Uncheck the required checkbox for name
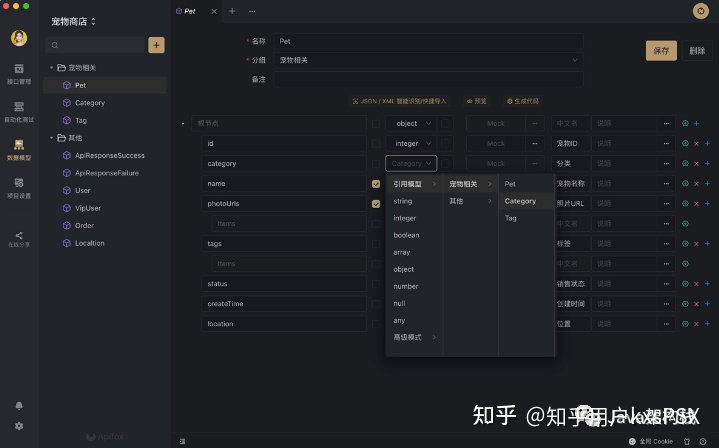The width and height of the screenshot is (719, 448). (x=376, y=184)
